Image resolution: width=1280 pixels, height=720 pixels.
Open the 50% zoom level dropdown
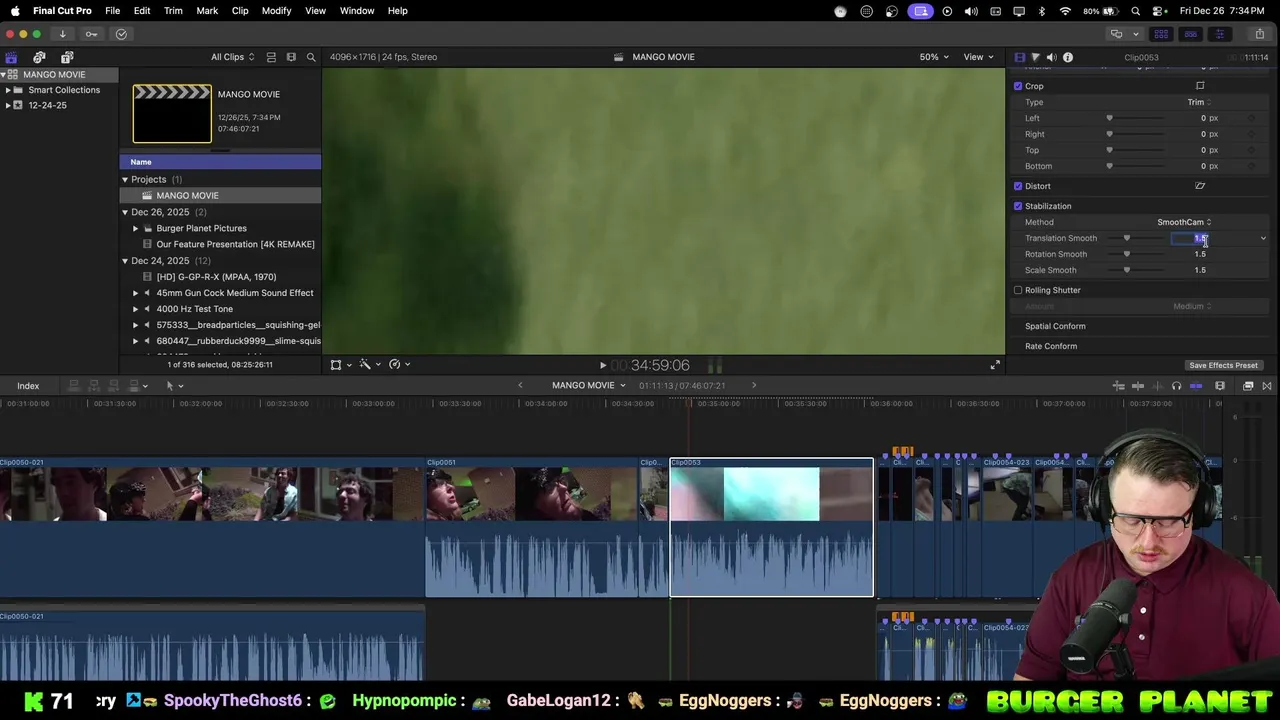934,57
